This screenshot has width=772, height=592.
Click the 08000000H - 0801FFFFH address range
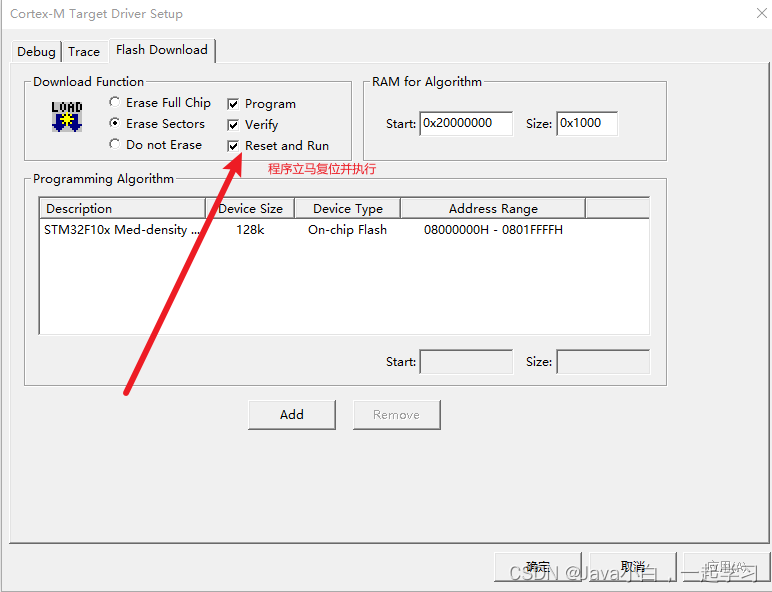click(493, 230)
